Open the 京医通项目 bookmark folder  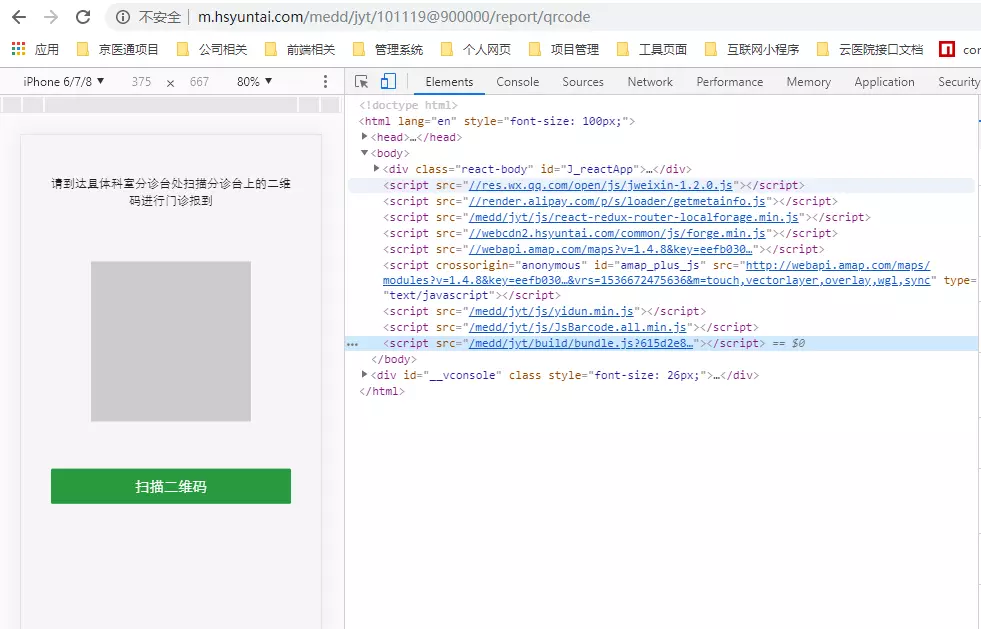click(117, 49)
